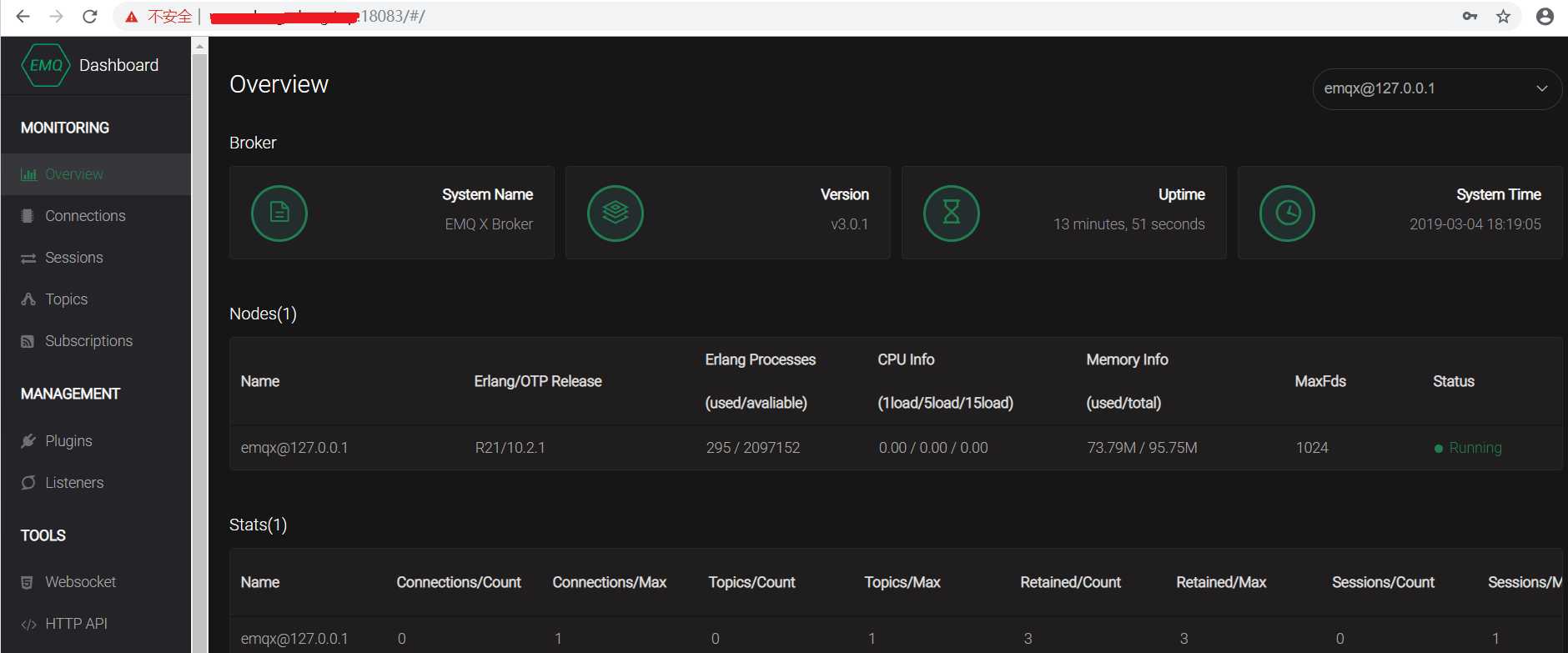Click node emqx@127.0.0.1 in Stats table
The width and height of the screenshot is (1568, 653).
[x=294, y=639]
